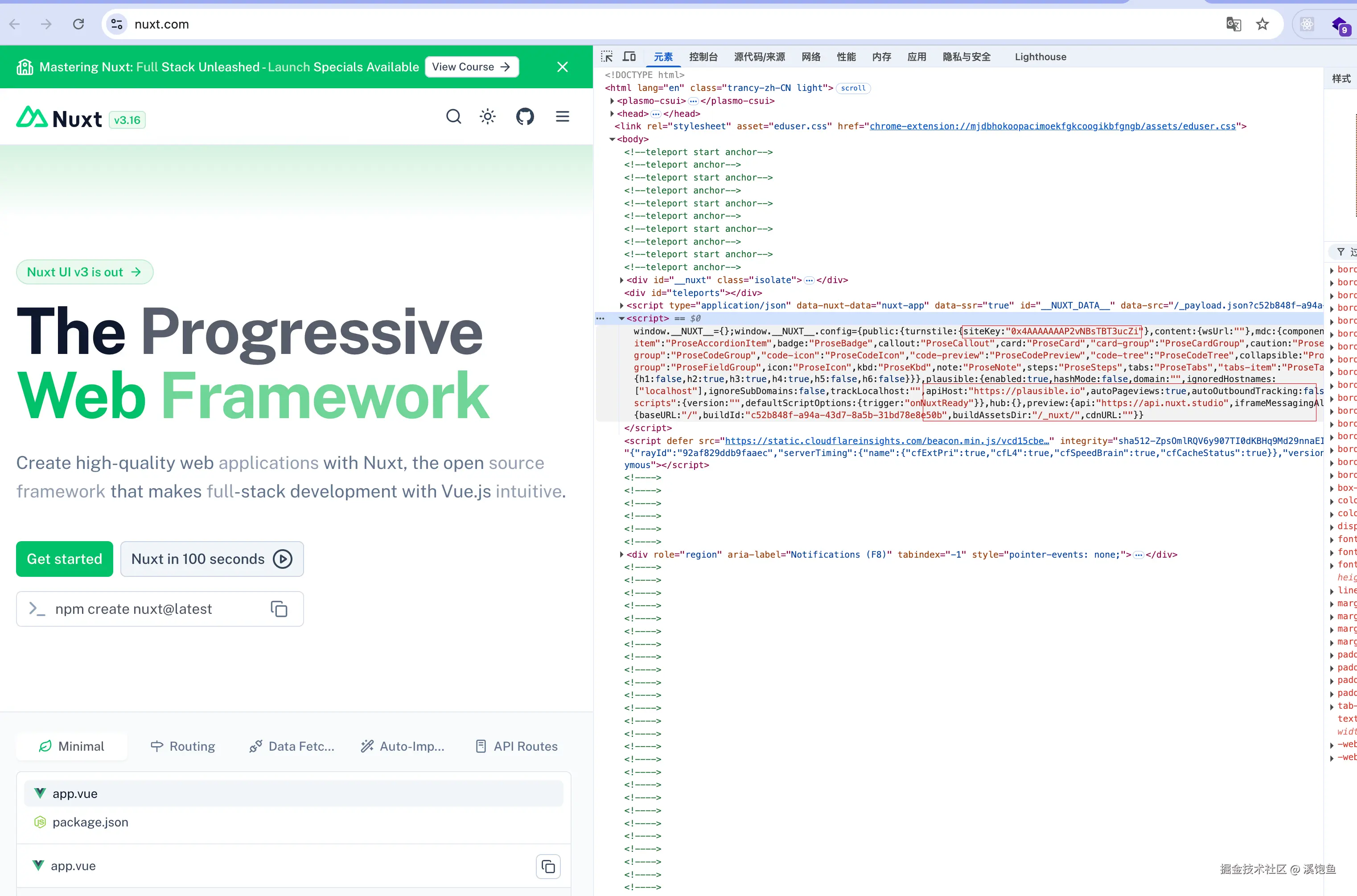The height and width of the screenshot is (896, 1357).
Task: Collapse the selected script element node
Action: coord(621,318)
